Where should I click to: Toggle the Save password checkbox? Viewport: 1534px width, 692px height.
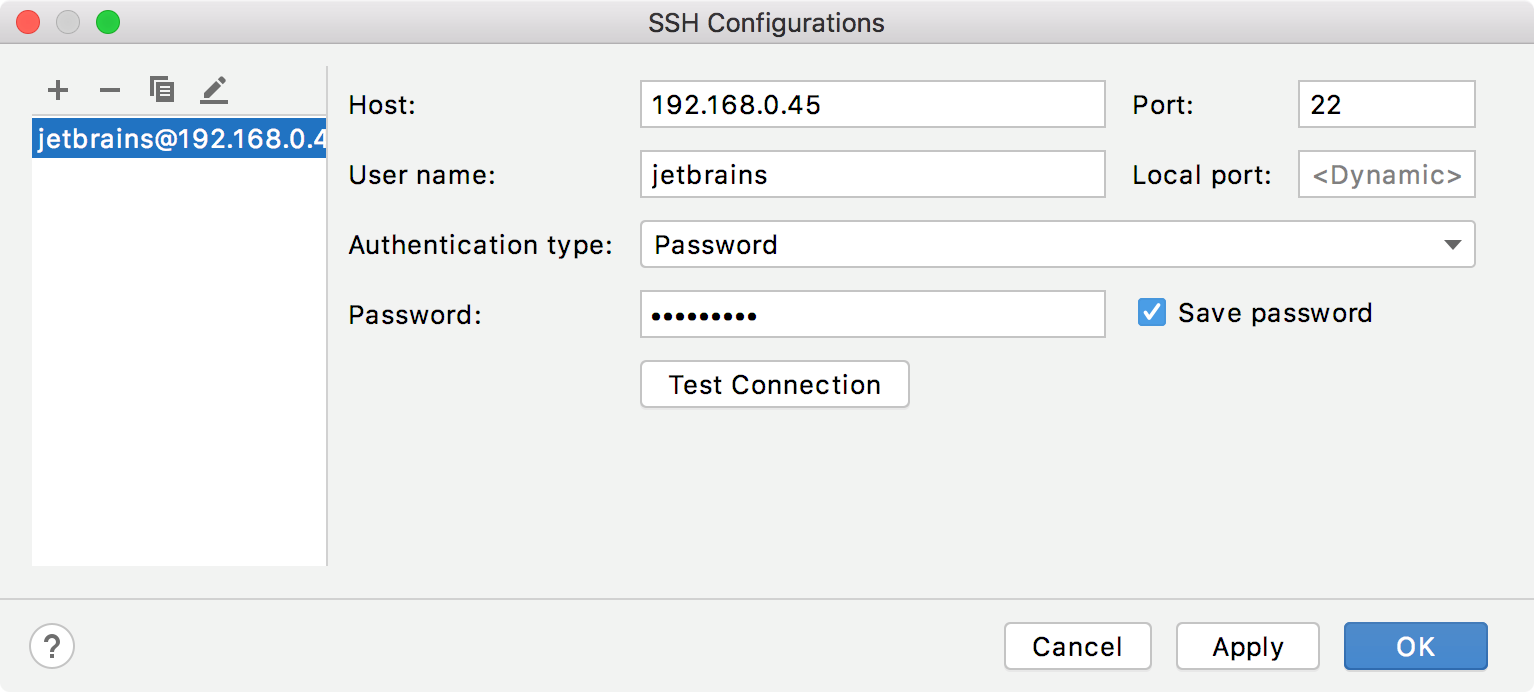coord(1151,312)
